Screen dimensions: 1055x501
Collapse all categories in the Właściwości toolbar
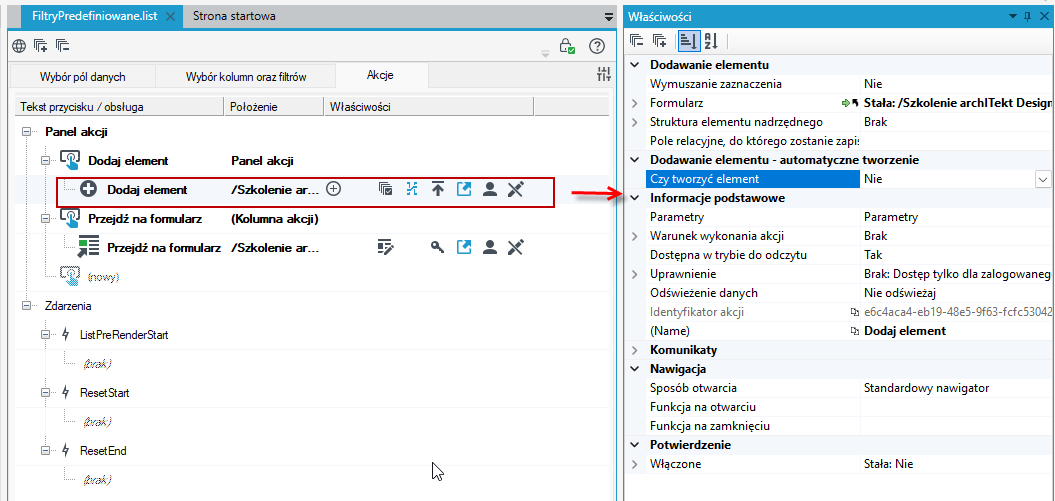tap(636, 41)
